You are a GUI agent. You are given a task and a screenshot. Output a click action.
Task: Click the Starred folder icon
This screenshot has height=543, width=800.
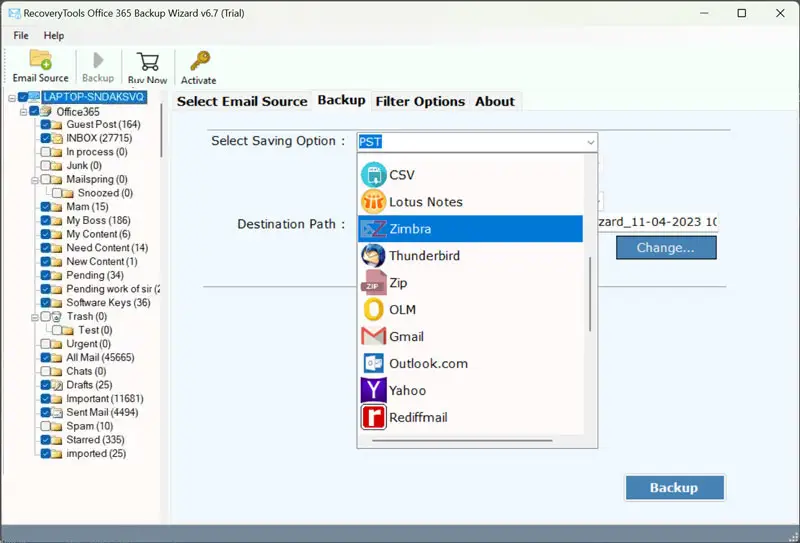[x=57, y=440]
